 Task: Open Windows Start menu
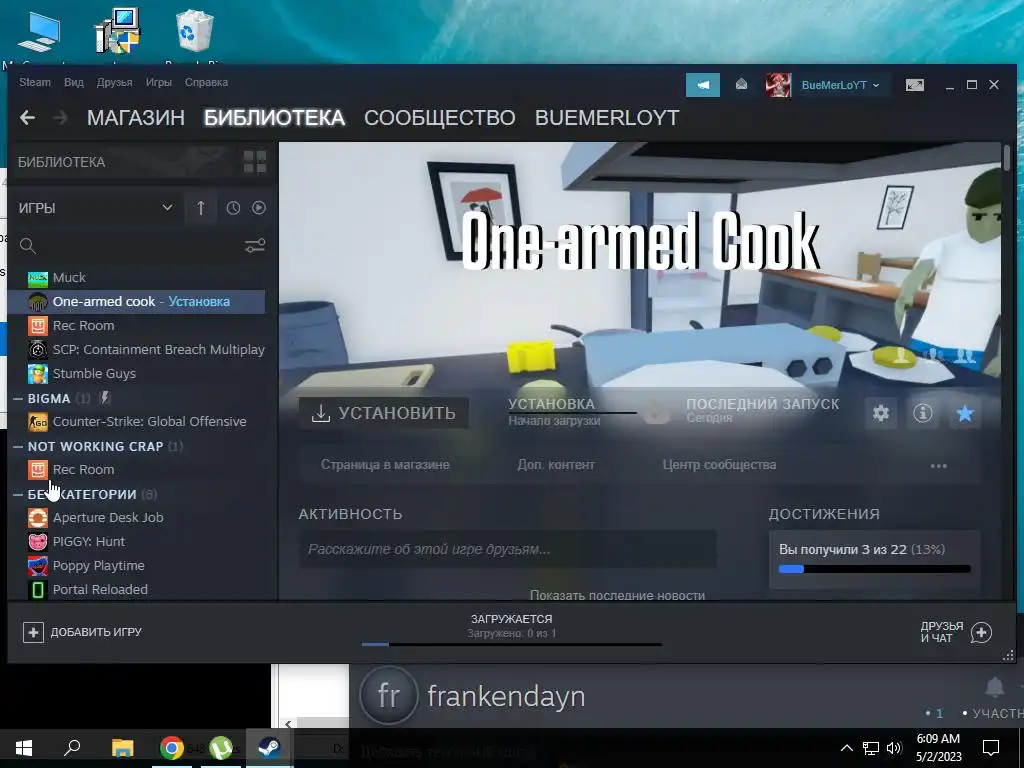[x=24, y=748]
